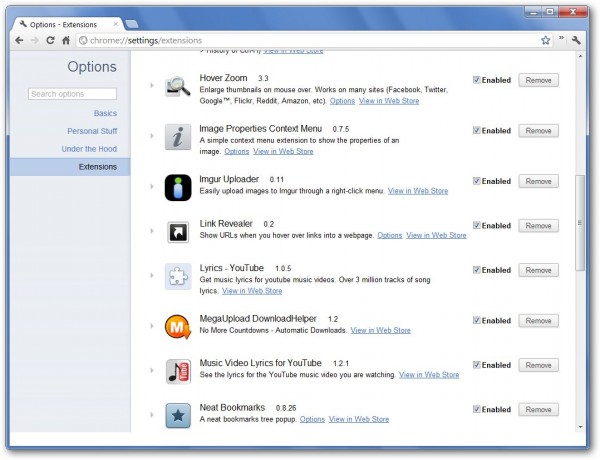Screen dimensions: 600x460
Task: Click the MegaUpload DownloadHelper icon
Action: coord(178,327)
